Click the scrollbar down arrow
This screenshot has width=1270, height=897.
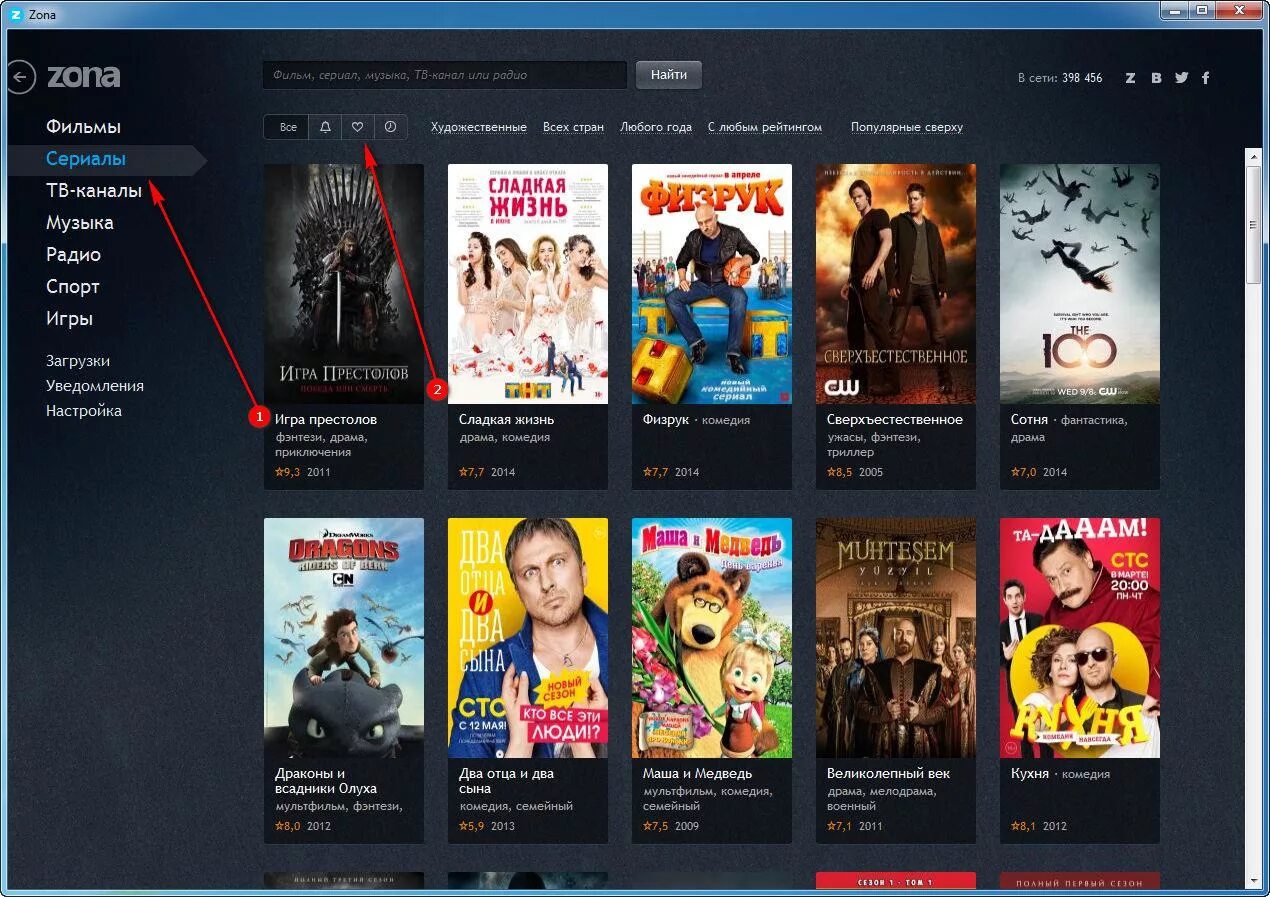point(1254,880)
